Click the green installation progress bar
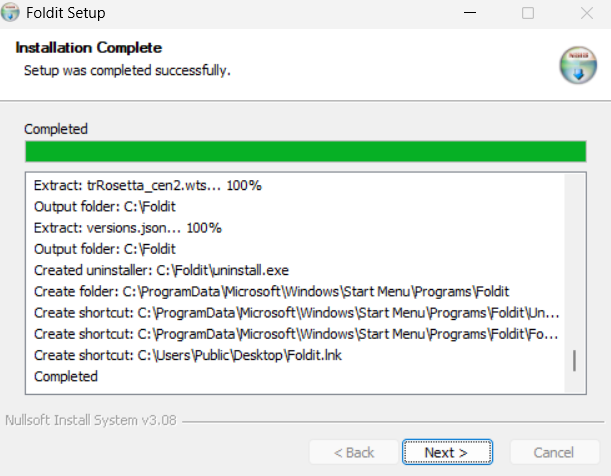This screenshot has width=611, height=476. [306, 152]
